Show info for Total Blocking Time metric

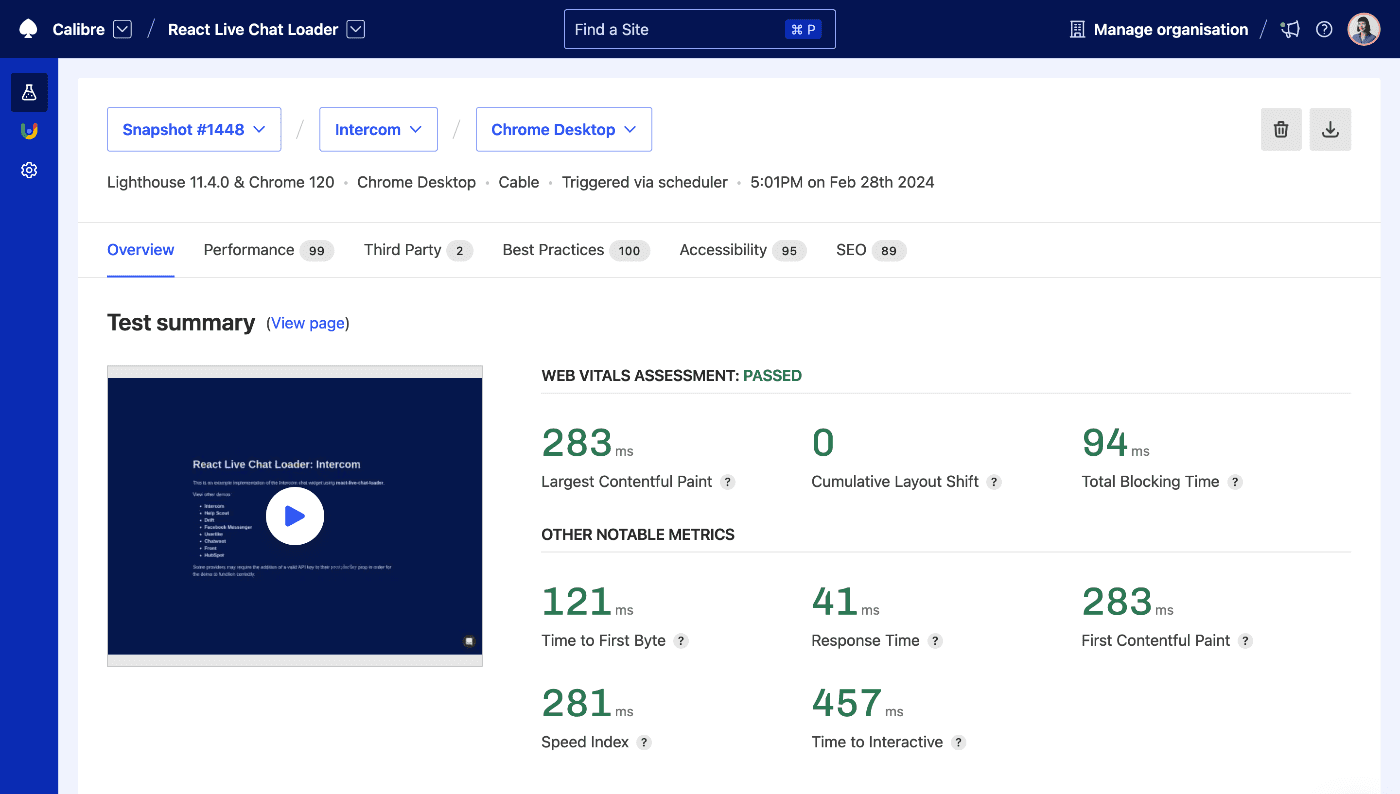point(1235,482)
